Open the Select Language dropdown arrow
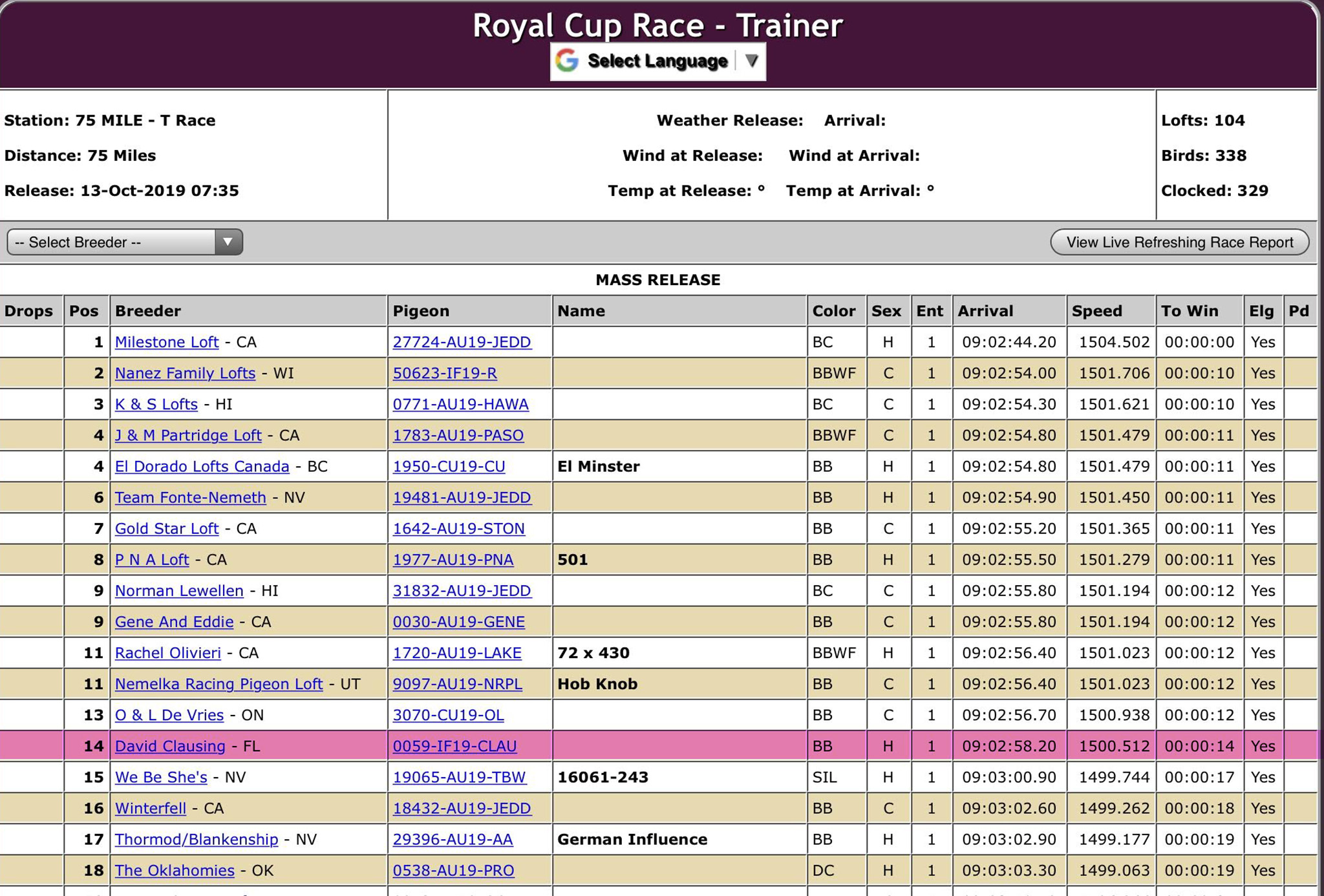This screenshot has height=896, width=1324. click(751, 61)
